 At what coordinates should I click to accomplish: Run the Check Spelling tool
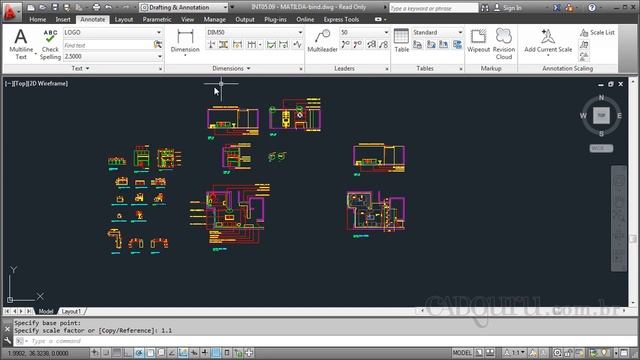point(50,44)
